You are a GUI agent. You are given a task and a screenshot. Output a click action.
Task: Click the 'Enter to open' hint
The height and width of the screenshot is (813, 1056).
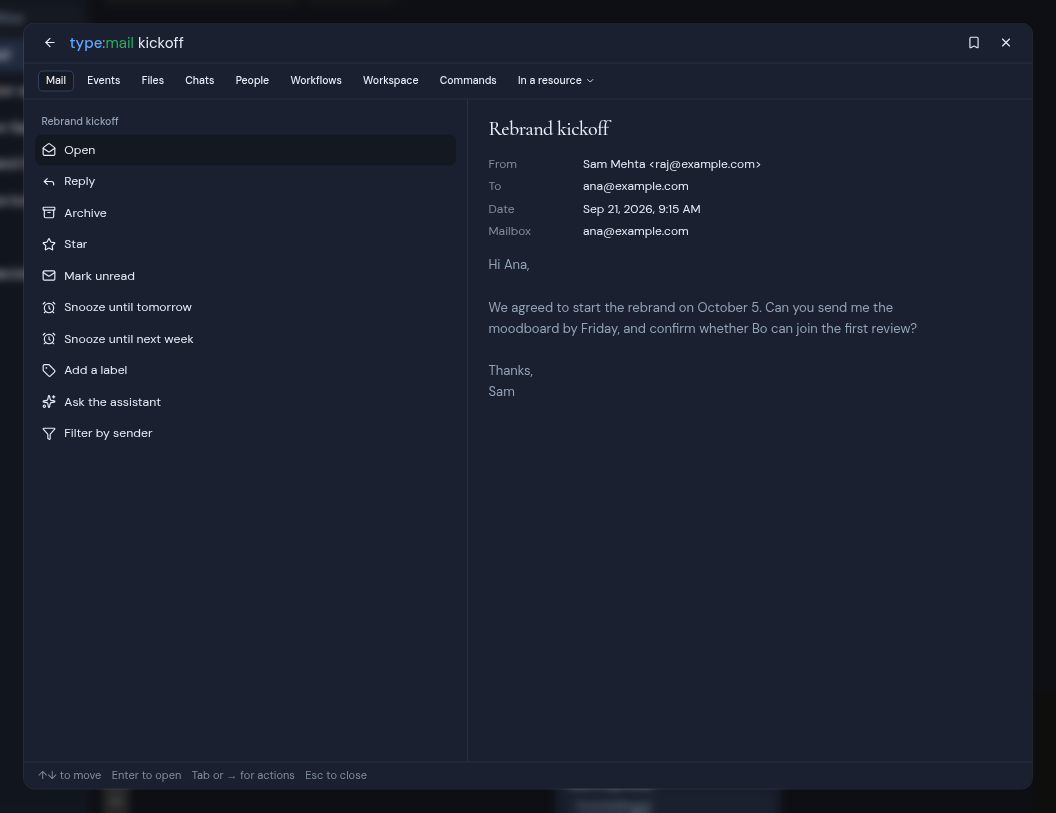coord(146,775)
